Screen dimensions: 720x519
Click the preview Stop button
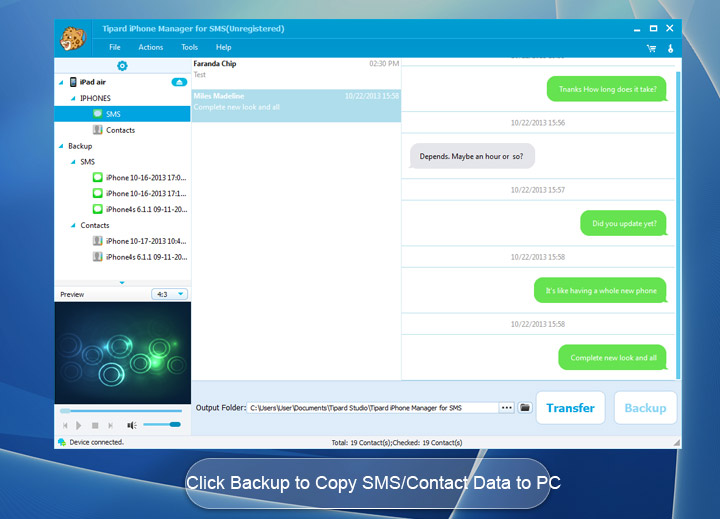[95, 425]
